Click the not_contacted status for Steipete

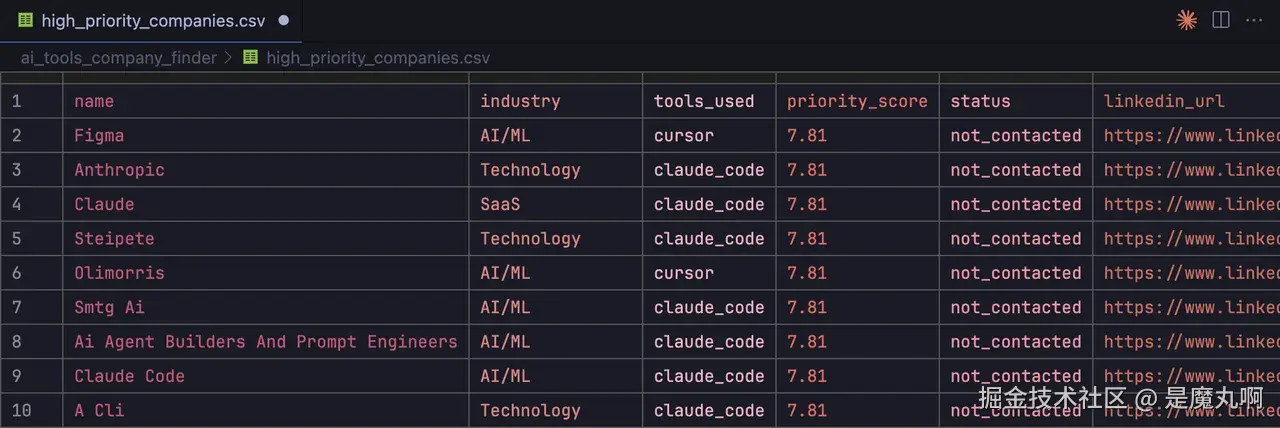(1015, 239)
